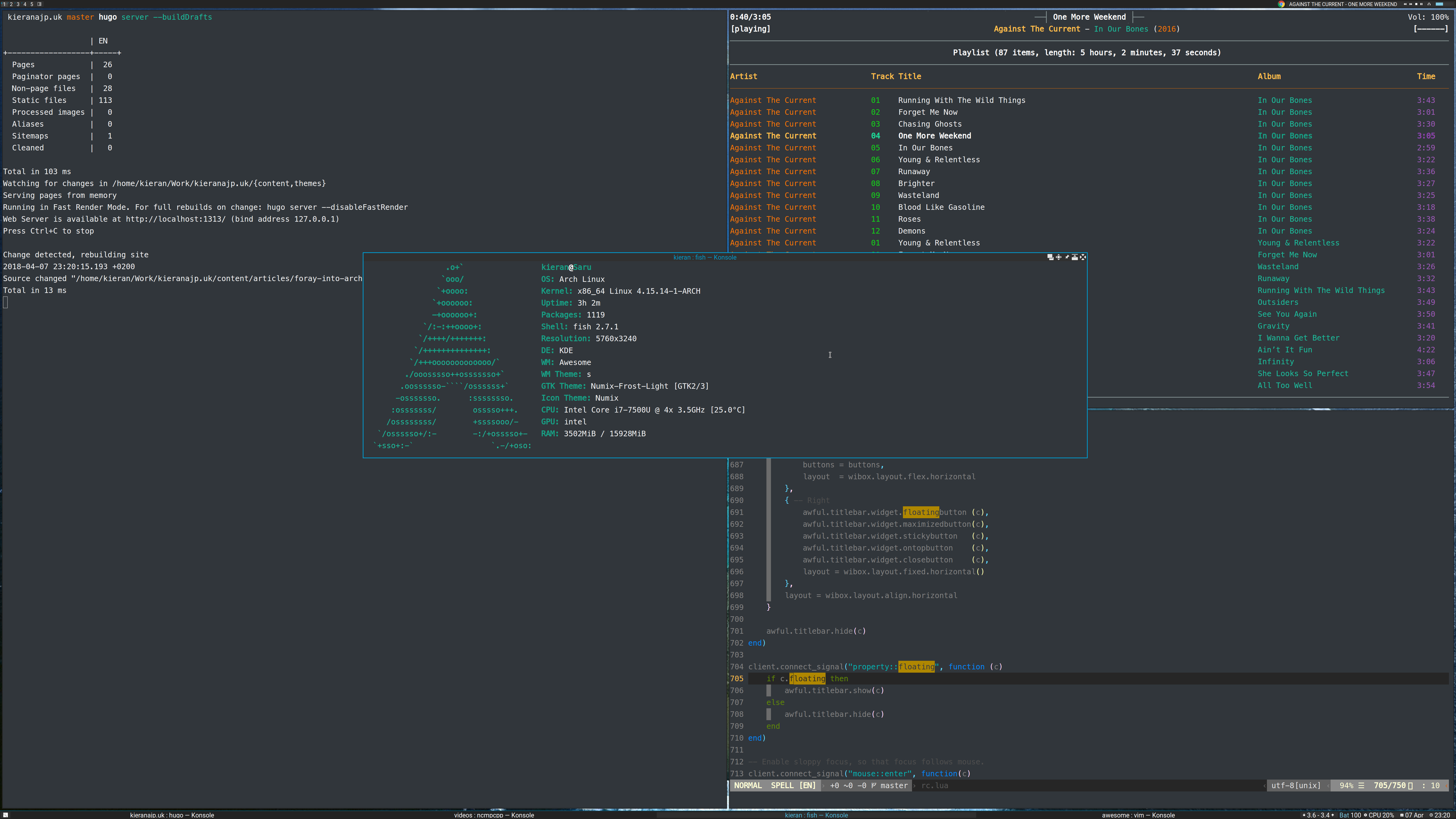Screen dimensions: 1456x819
Task: Stop music playback from top bar
Action: pyautogui.click(x=1416, y=4)
